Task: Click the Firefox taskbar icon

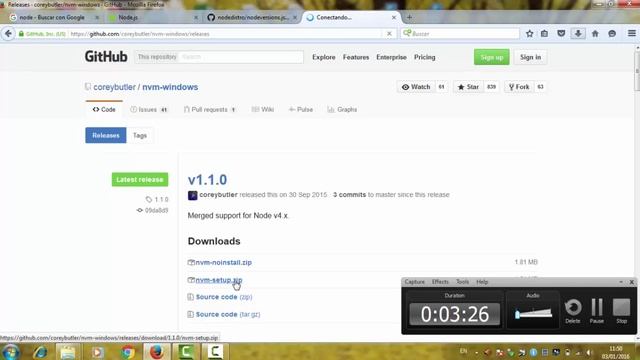Action: (x=157, y=351)
